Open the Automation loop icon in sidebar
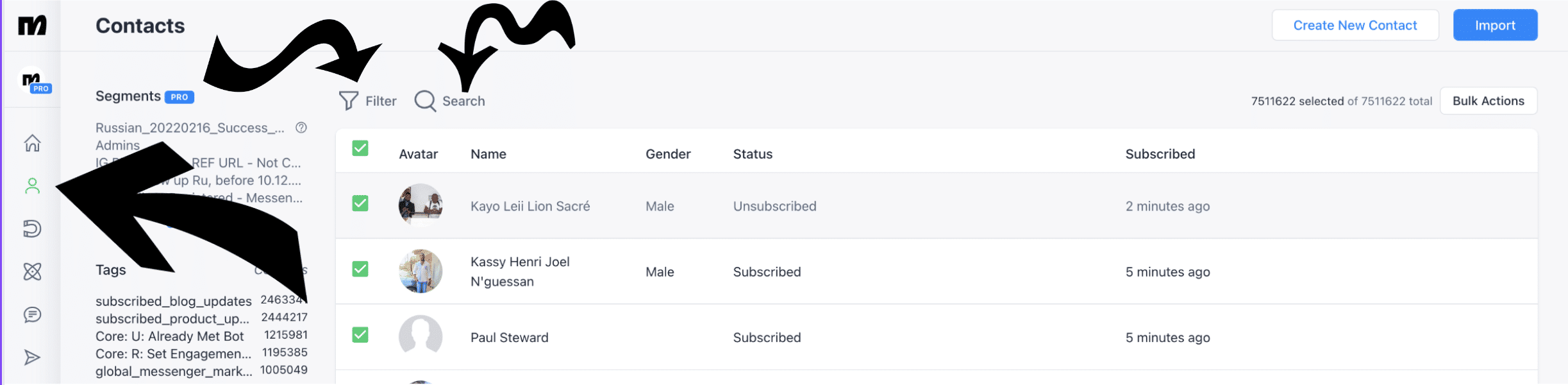Viewport: 1568px width, 385px height. point(32,228)
